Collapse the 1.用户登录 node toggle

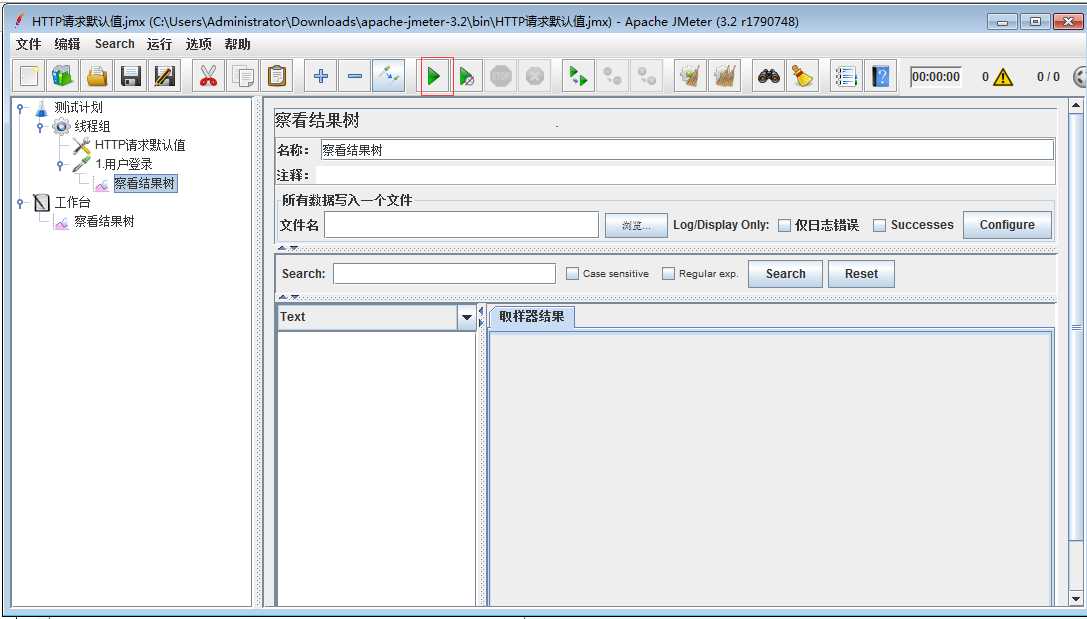[60, 165]
